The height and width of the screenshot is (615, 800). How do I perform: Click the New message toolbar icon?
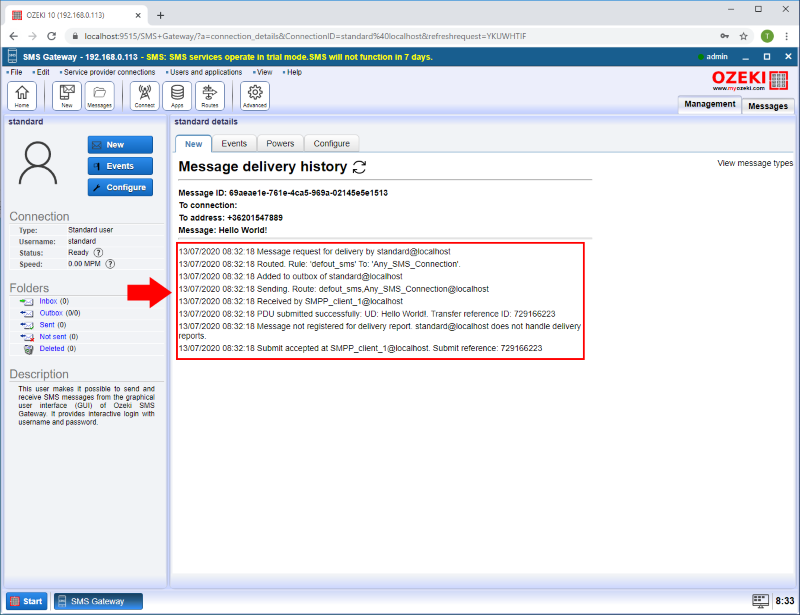(x=67, y=95)
